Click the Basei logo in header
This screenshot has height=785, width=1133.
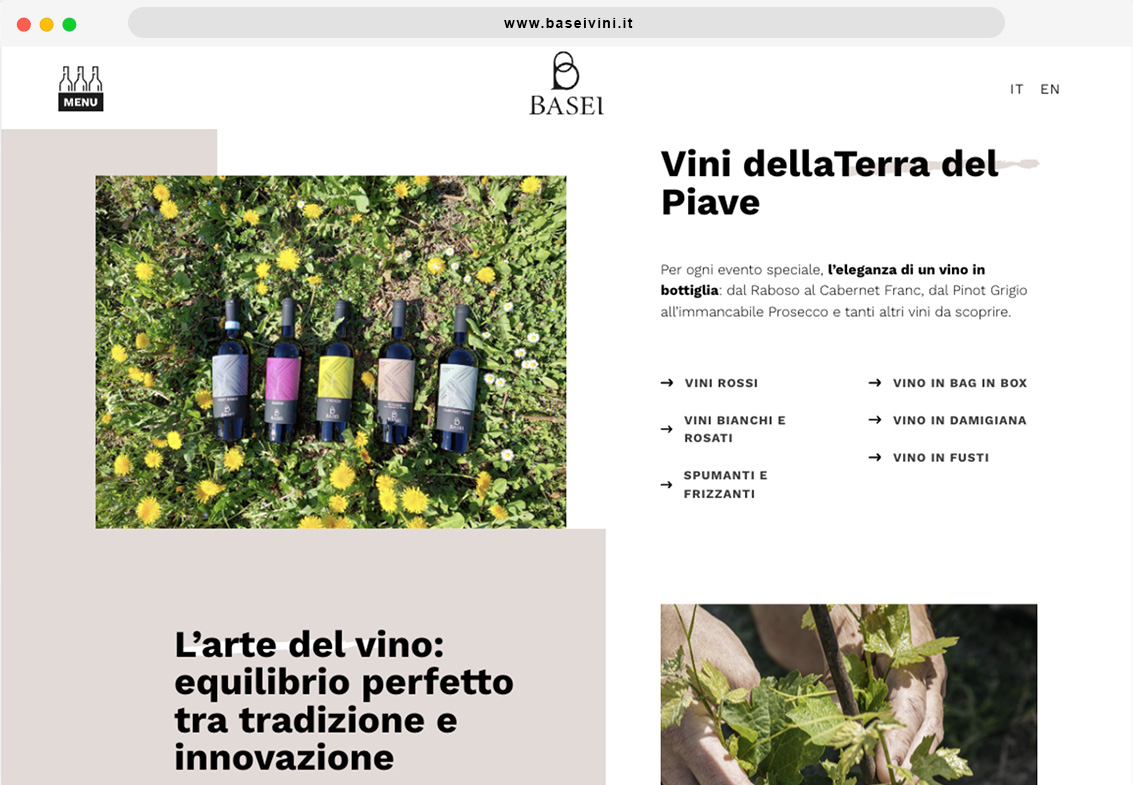[566, 83]
